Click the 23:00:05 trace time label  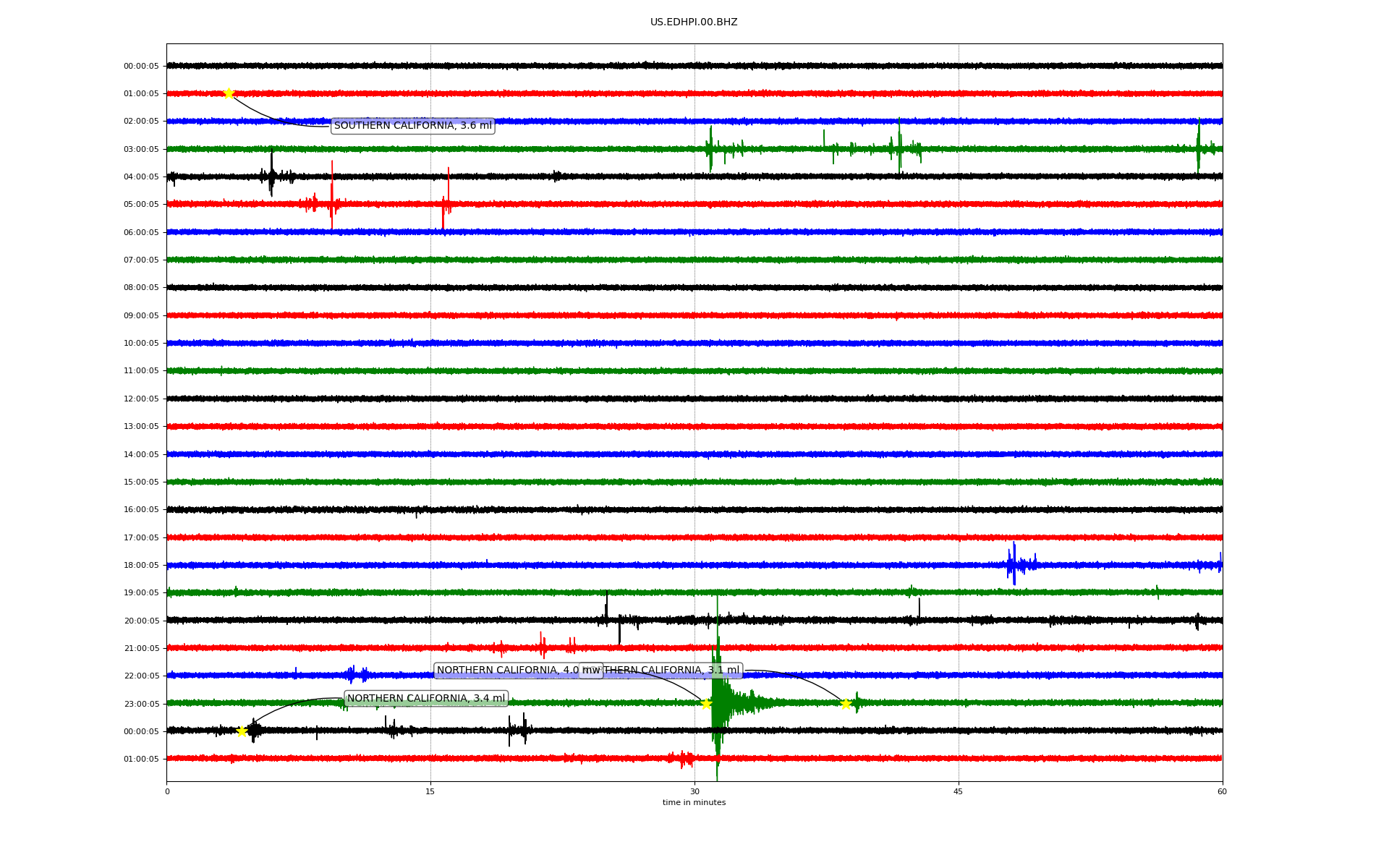tap(141, 704)
